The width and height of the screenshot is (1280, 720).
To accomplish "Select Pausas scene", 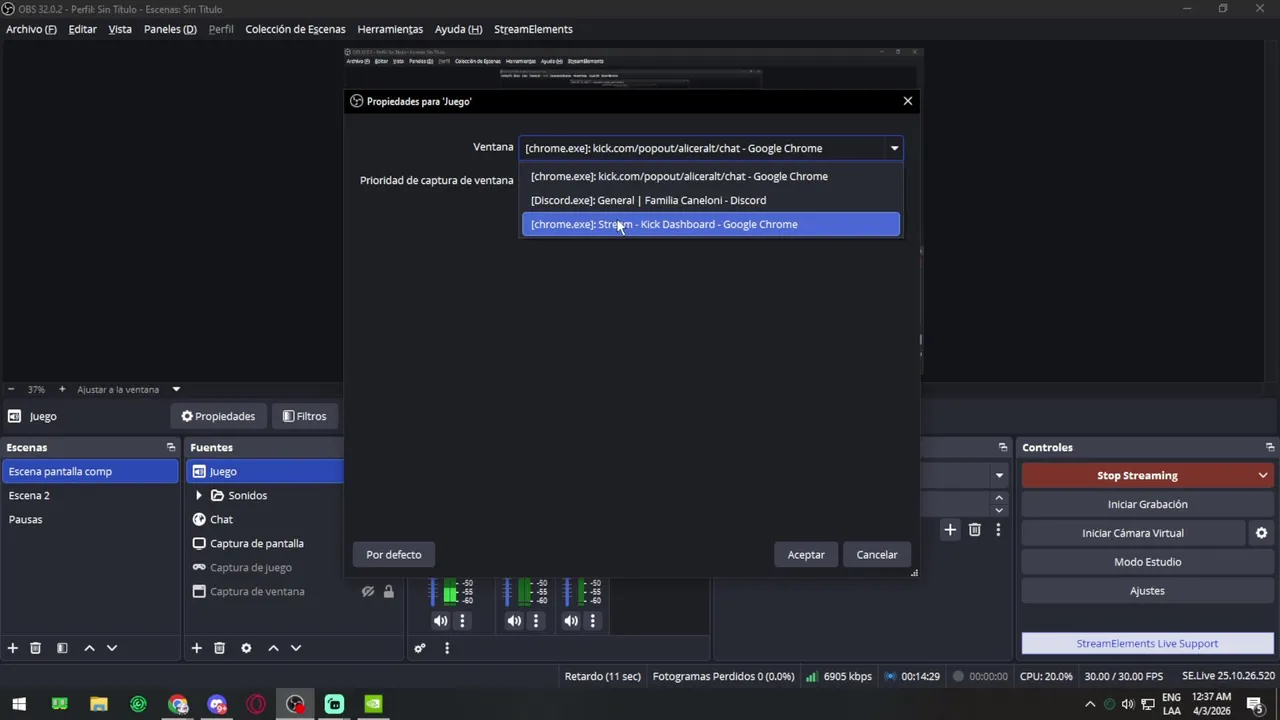I will point(90,519).
